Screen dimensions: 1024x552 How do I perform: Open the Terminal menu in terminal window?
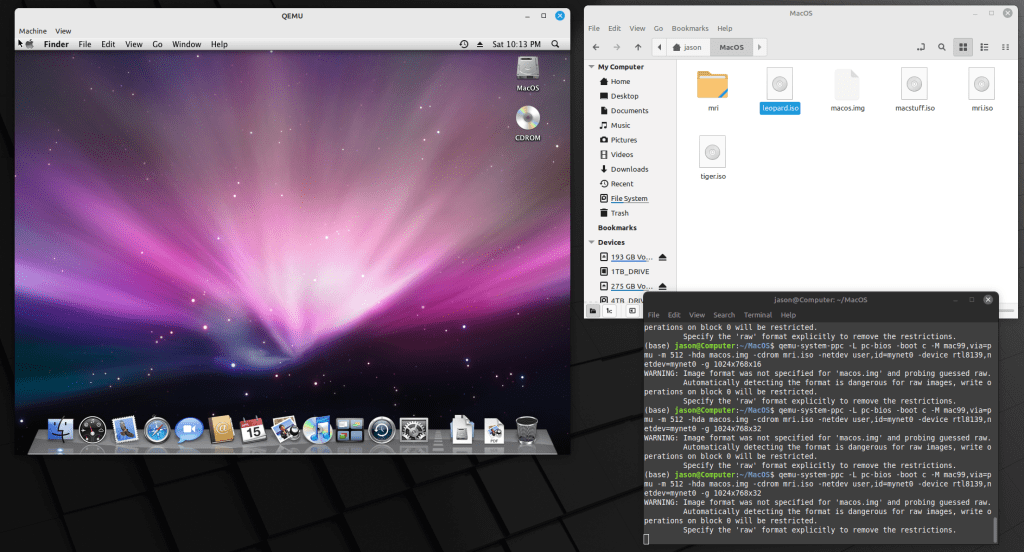757,315
